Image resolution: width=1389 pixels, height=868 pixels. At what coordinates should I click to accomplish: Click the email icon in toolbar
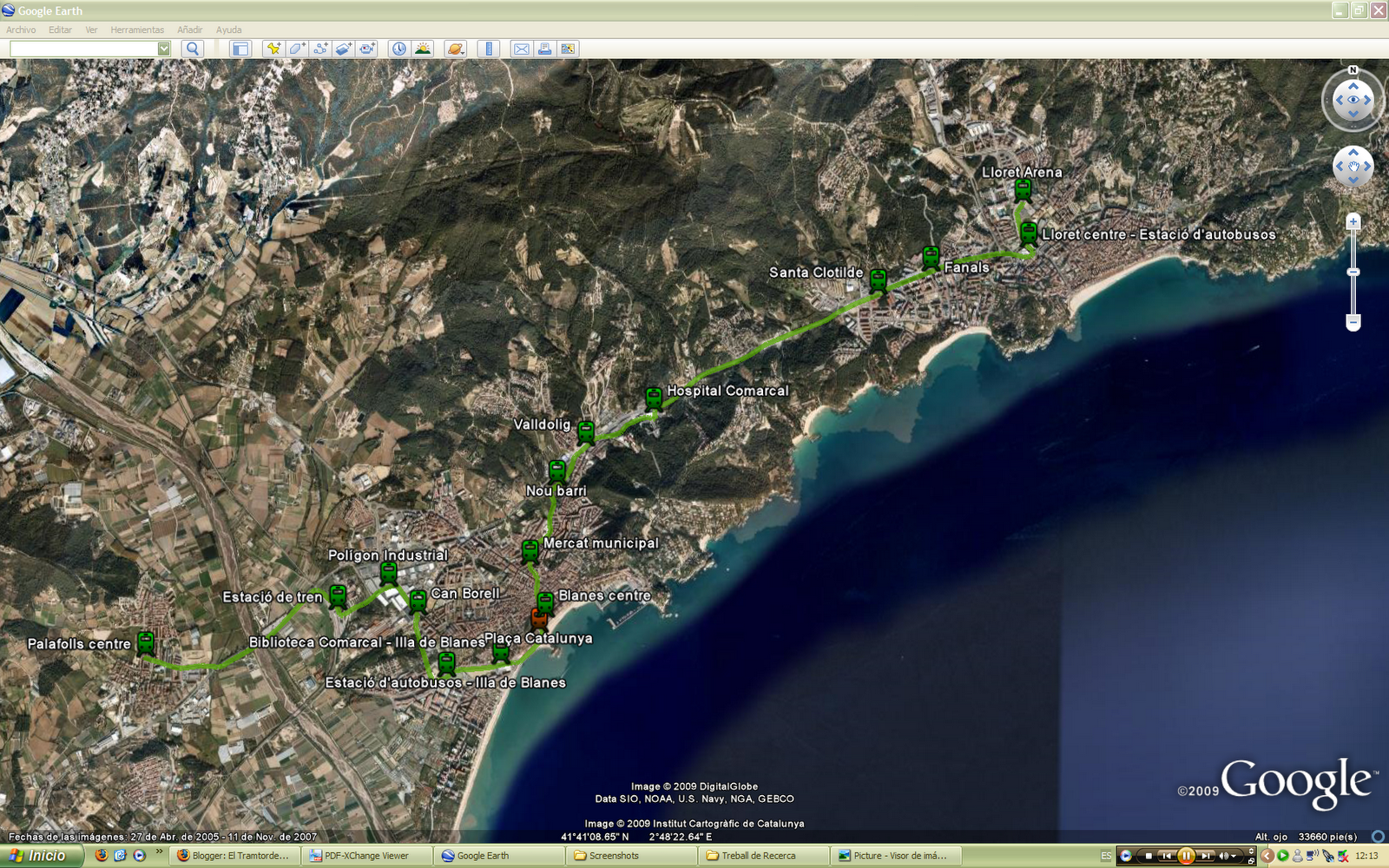[521, 49]
